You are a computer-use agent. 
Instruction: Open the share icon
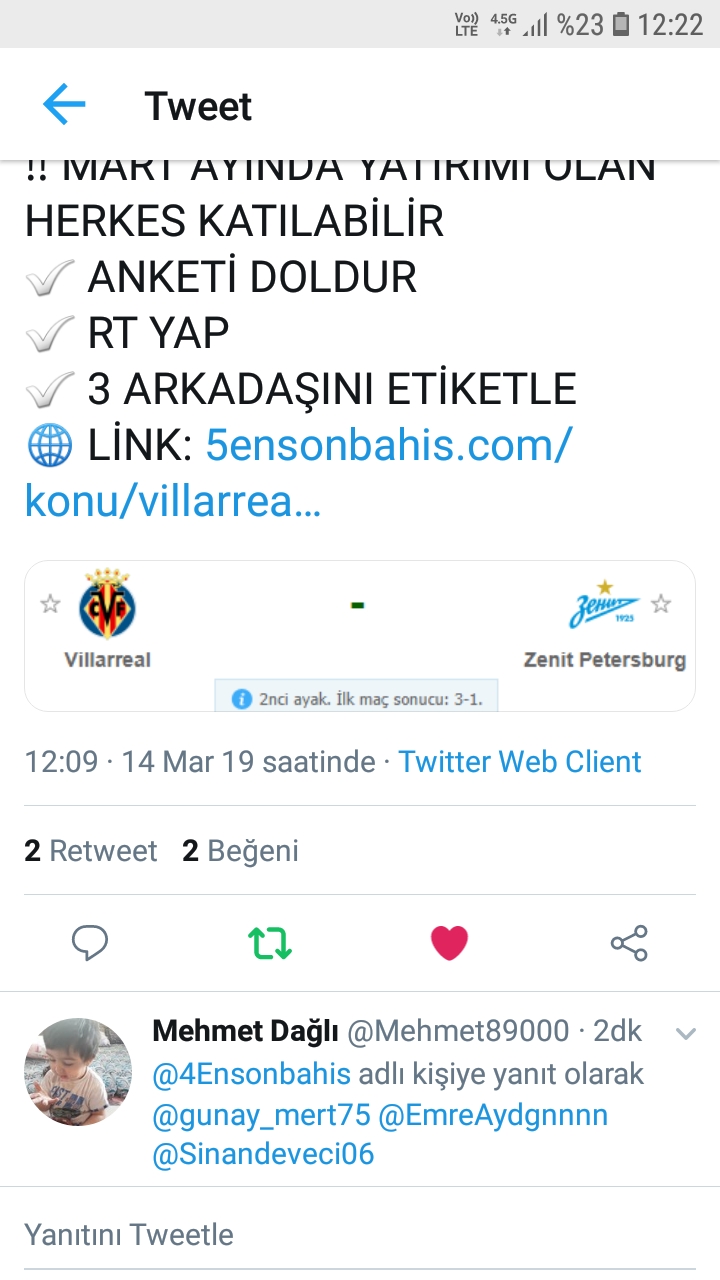tap(629, 942)
